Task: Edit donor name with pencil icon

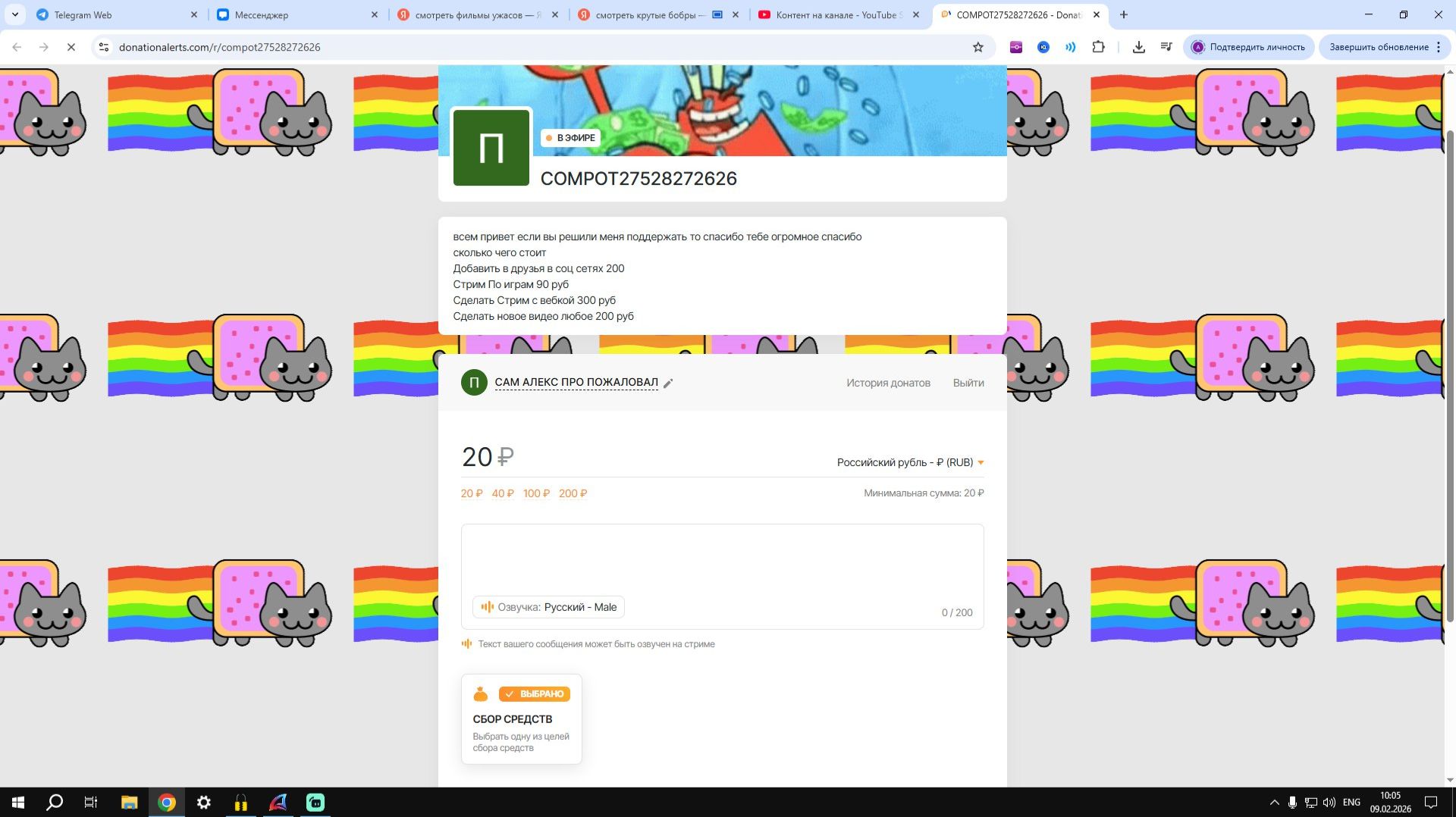Action: 668,383
